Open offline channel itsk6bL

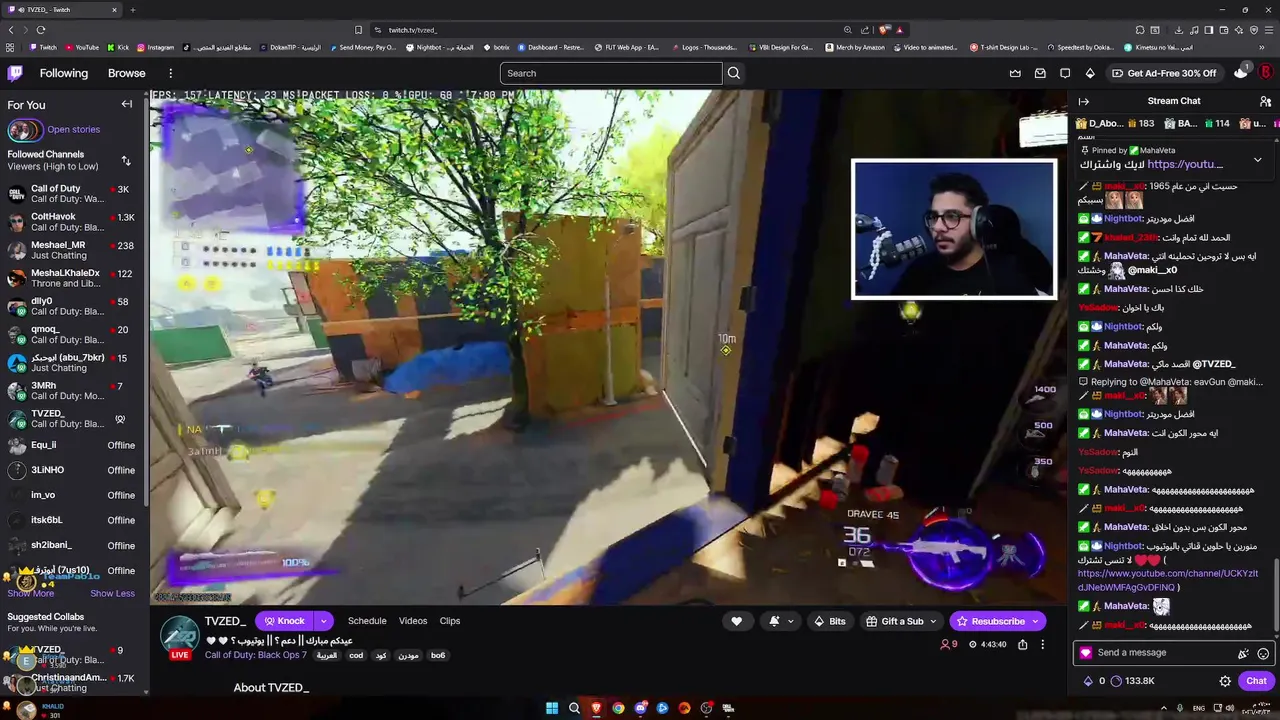(x=70, y=520)
